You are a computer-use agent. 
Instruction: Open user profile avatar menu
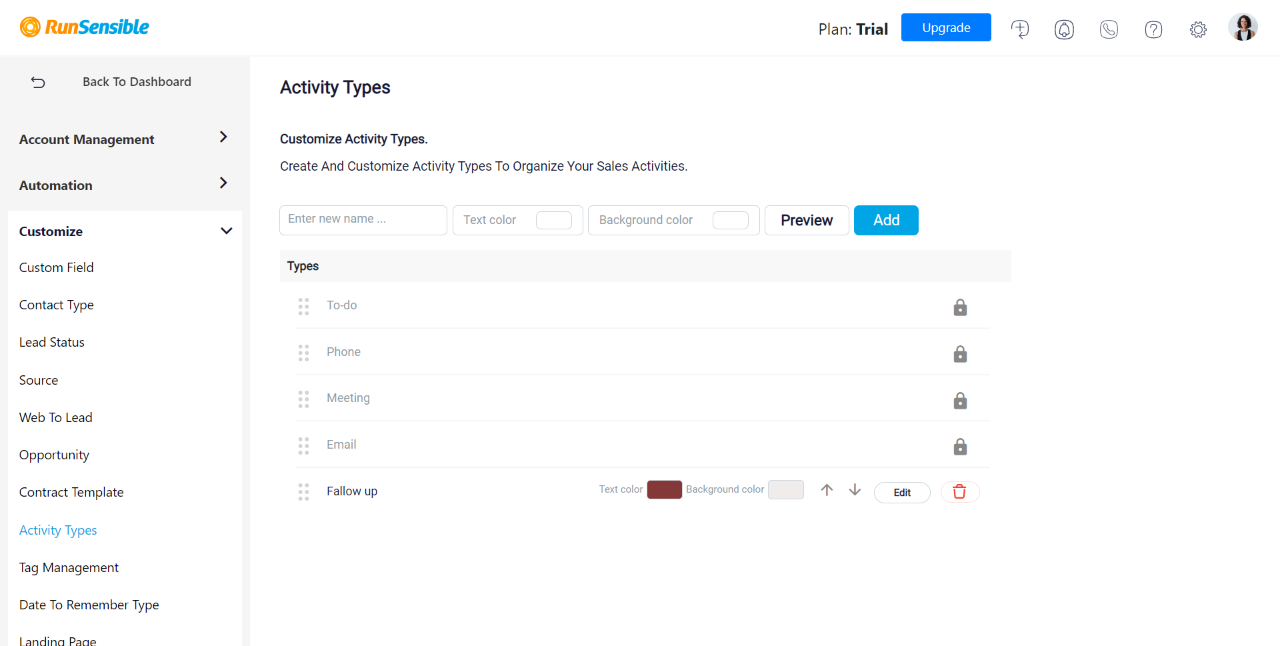tap(1243, 28)
